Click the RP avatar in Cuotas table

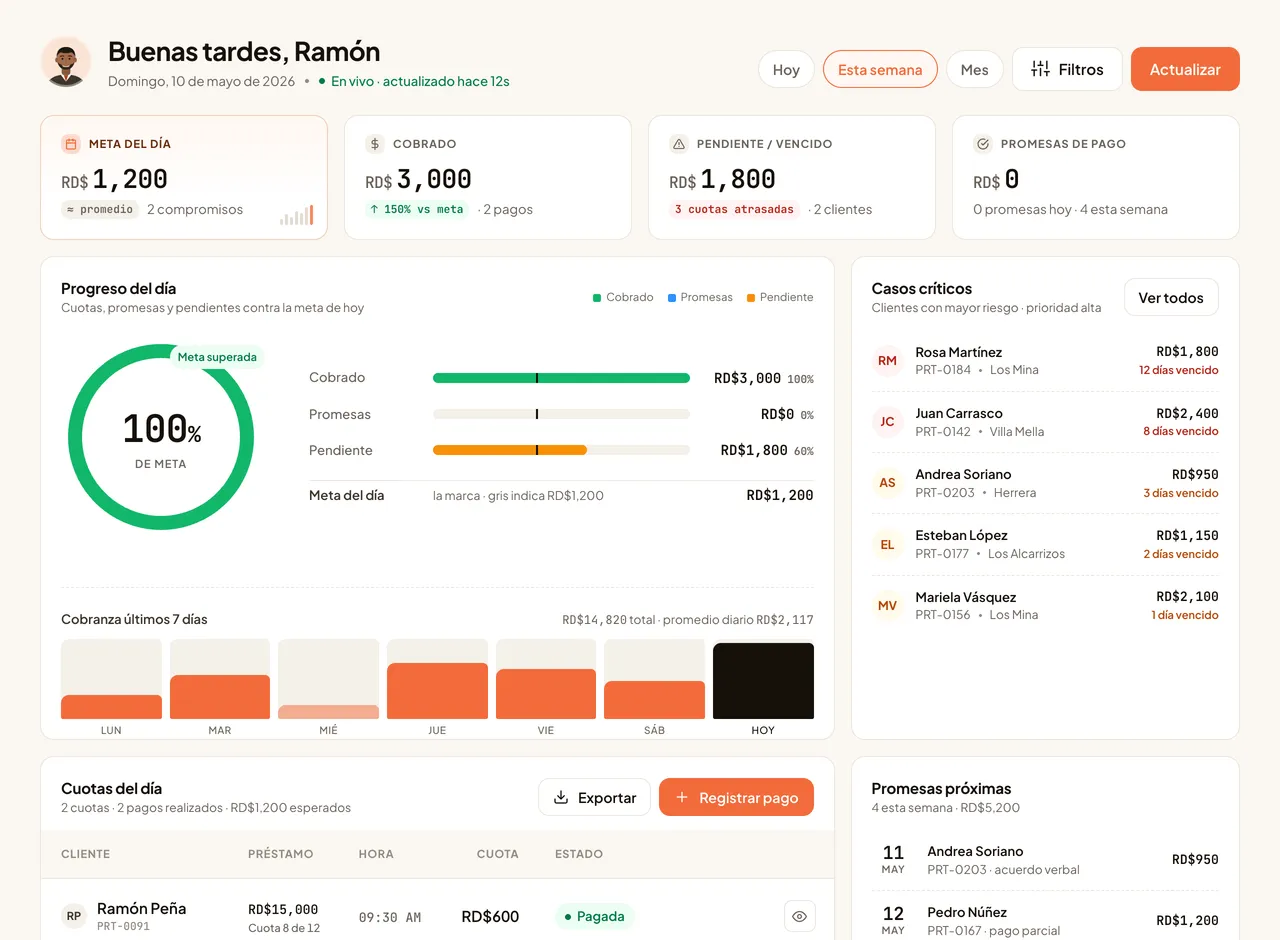[x=74, y=916]
